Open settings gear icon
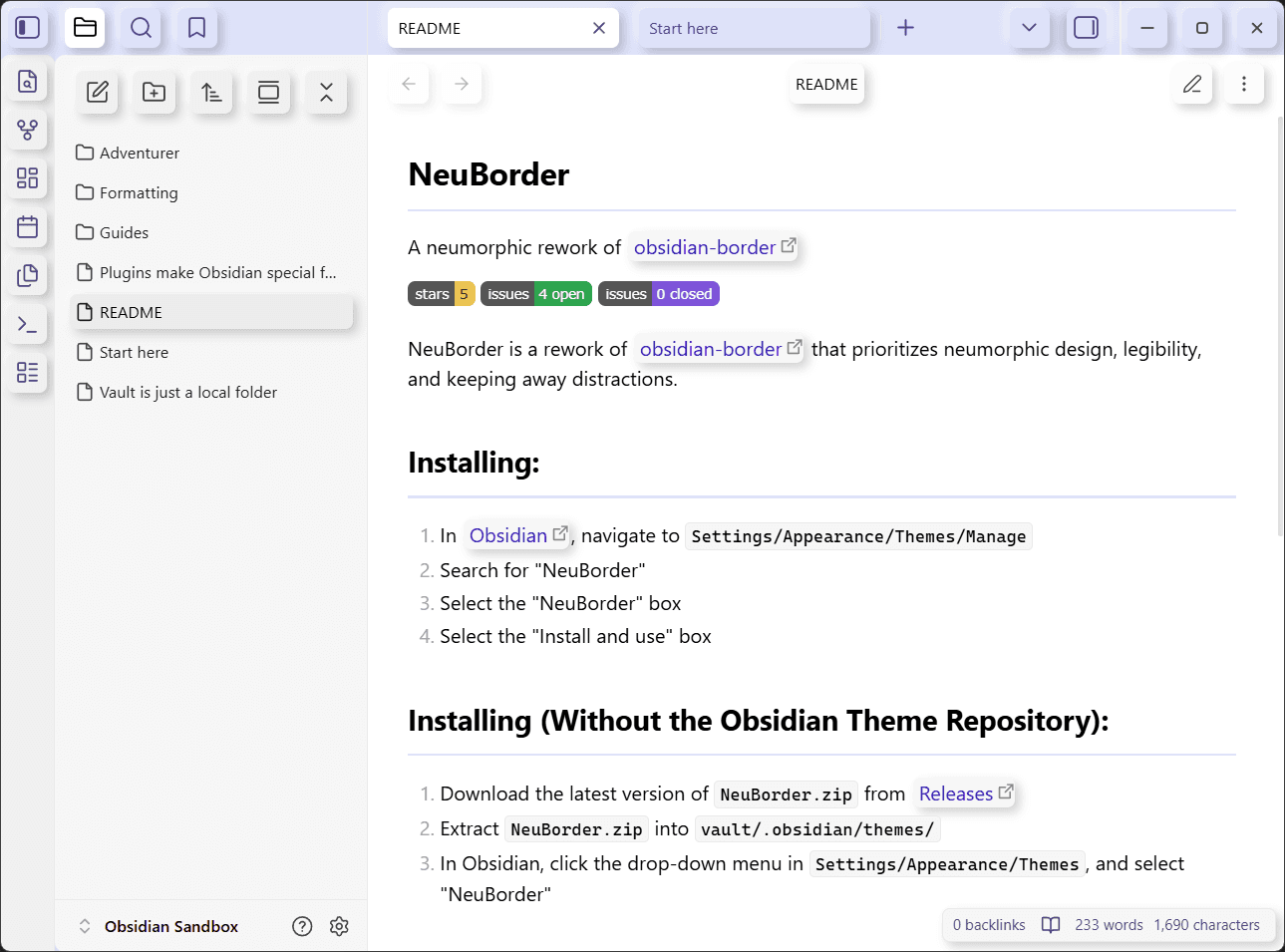 click(x=339, y=926)
